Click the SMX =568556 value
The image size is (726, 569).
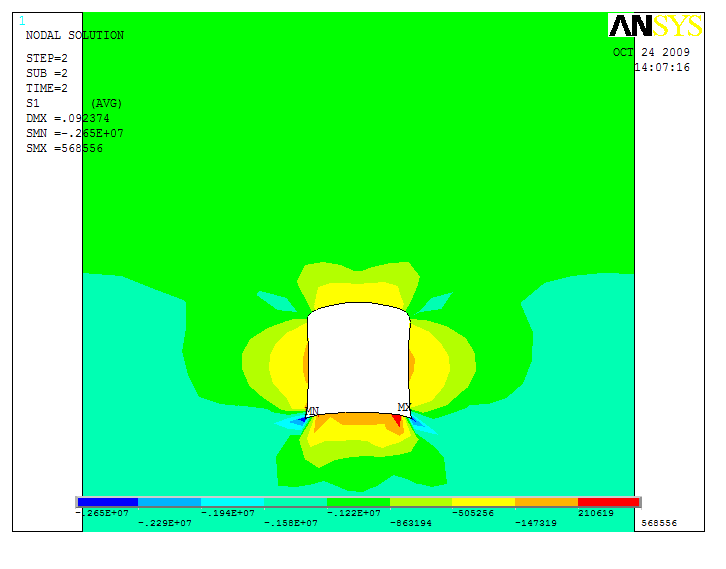click(x=64, y=148)
